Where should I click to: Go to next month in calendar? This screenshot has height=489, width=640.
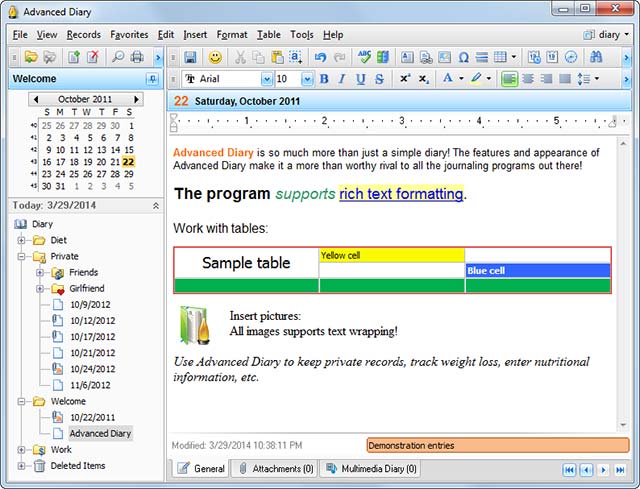[136, 99]
